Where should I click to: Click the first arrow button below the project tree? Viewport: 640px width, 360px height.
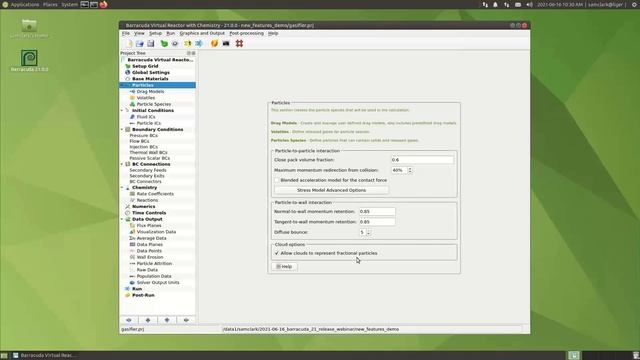[x=129, y=320]
